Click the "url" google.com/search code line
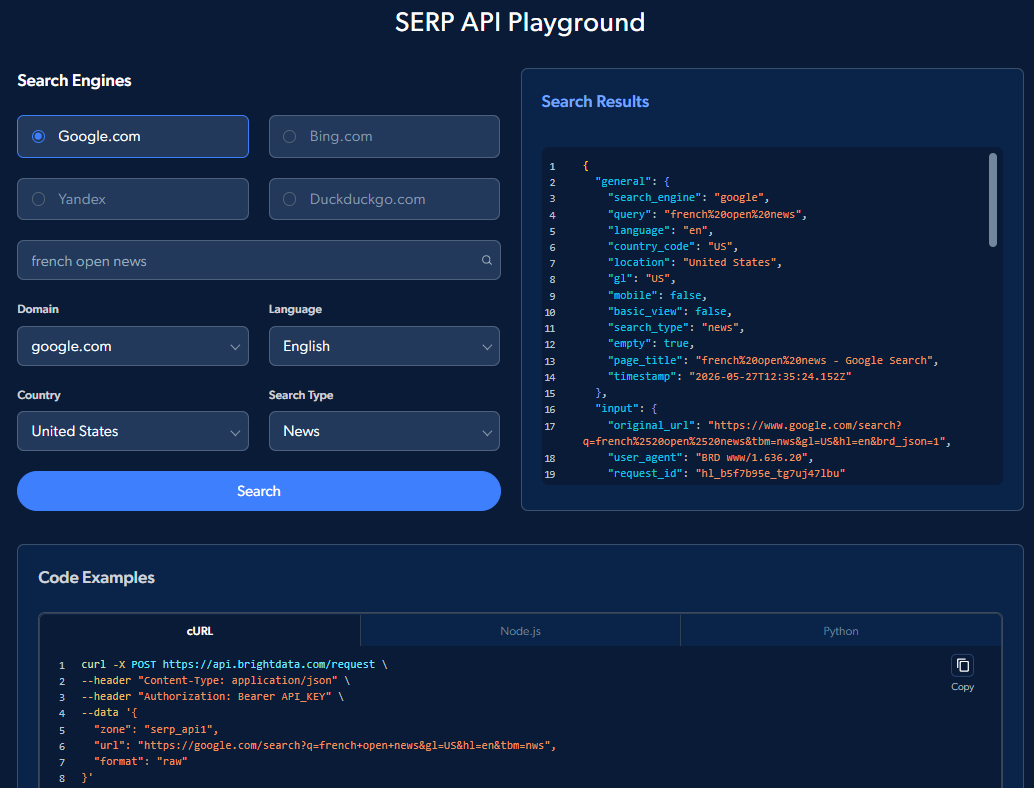 tap(325, 745)
